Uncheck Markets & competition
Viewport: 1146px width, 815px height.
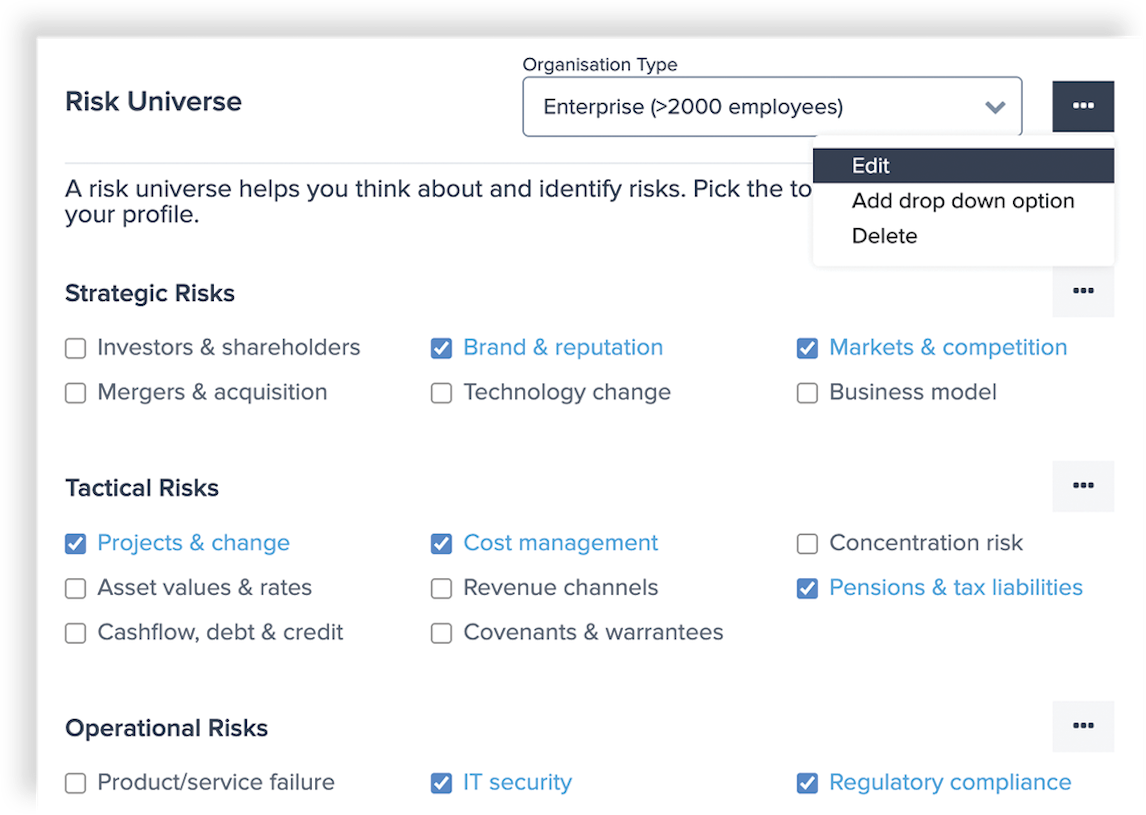(807, 347)
